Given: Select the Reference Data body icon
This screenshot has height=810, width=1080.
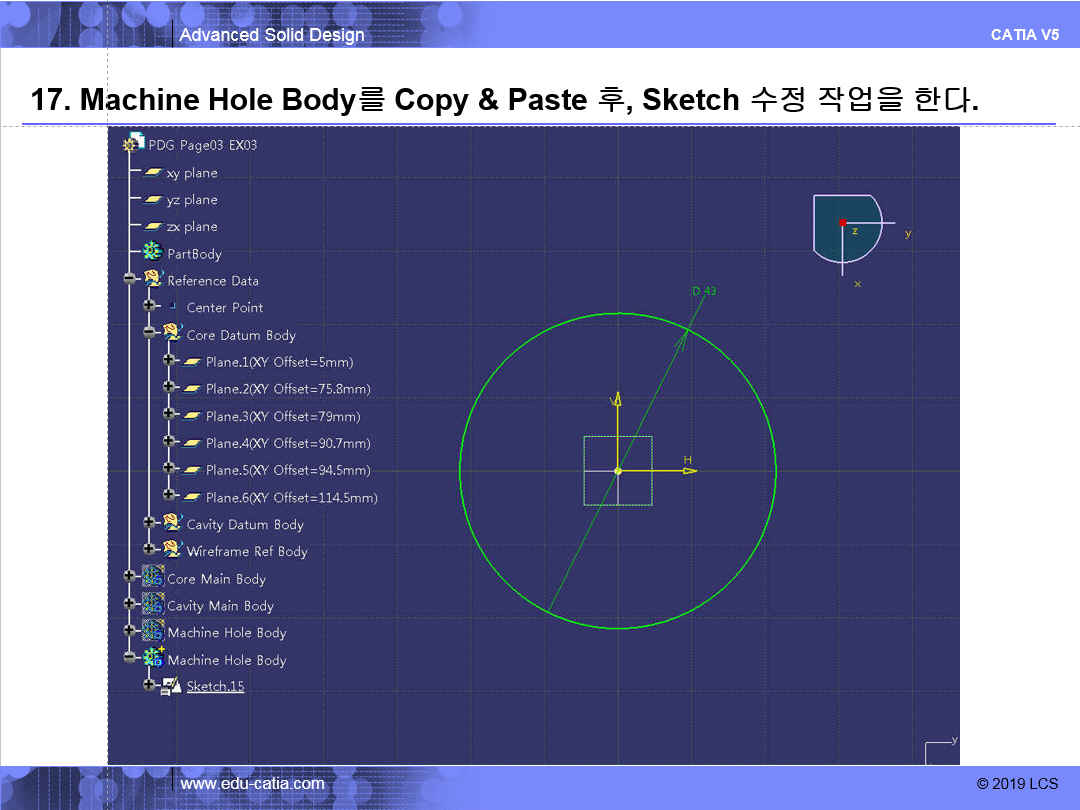Looking at the screenshot, I should tap(153, 280).
